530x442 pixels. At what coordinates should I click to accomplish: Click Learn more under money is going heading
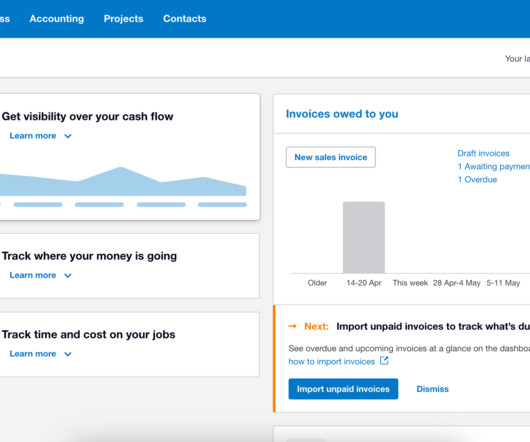[33, 275]
